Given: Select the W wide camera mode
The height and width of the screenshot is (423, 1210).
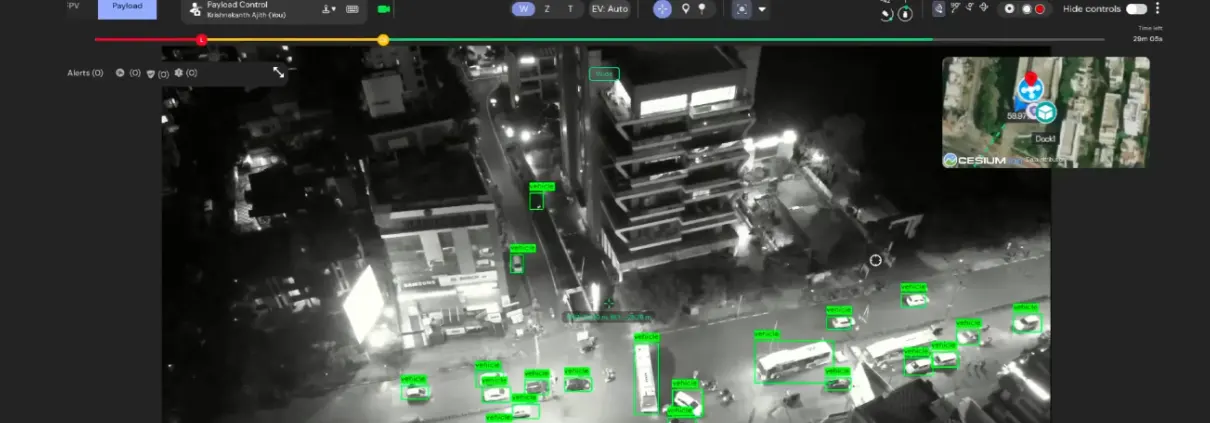Looking at the screenshot, I should [523, 9].
